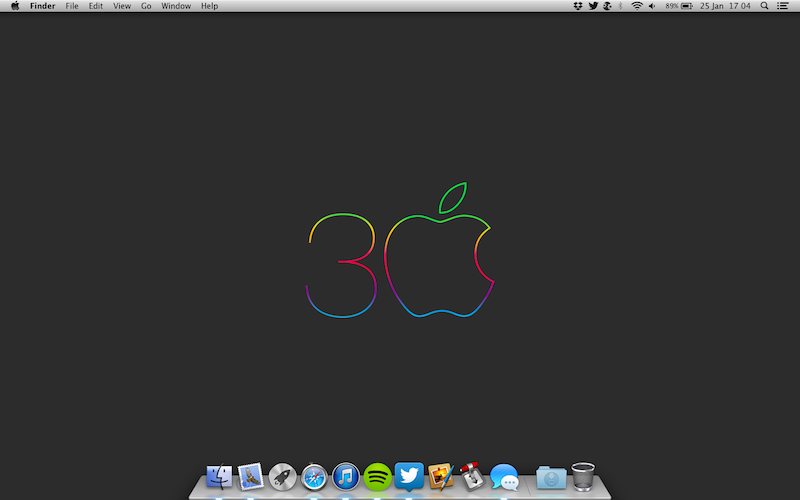Open the battery status menu showing 89%
Image resolution: width=800 pixels, height=500 pixels.
point(679,6)
